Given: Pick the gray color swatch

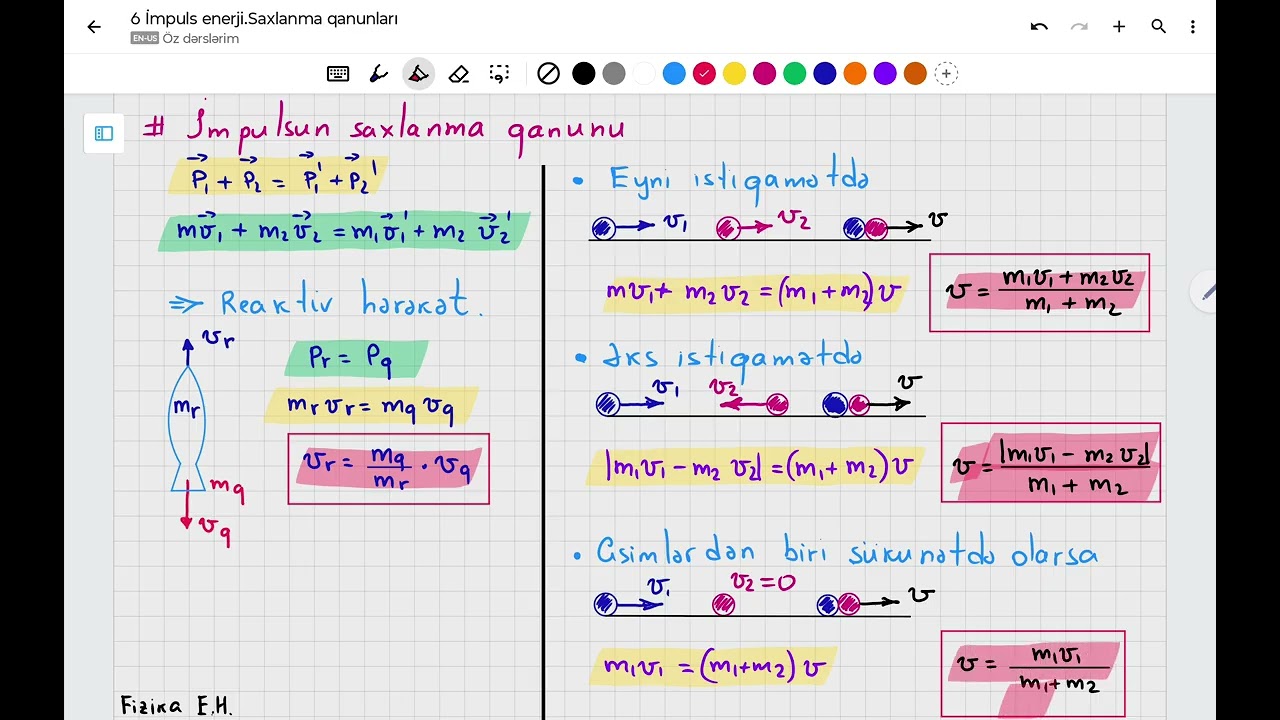Looking at the screenshot, I should (x=614, y=73).
